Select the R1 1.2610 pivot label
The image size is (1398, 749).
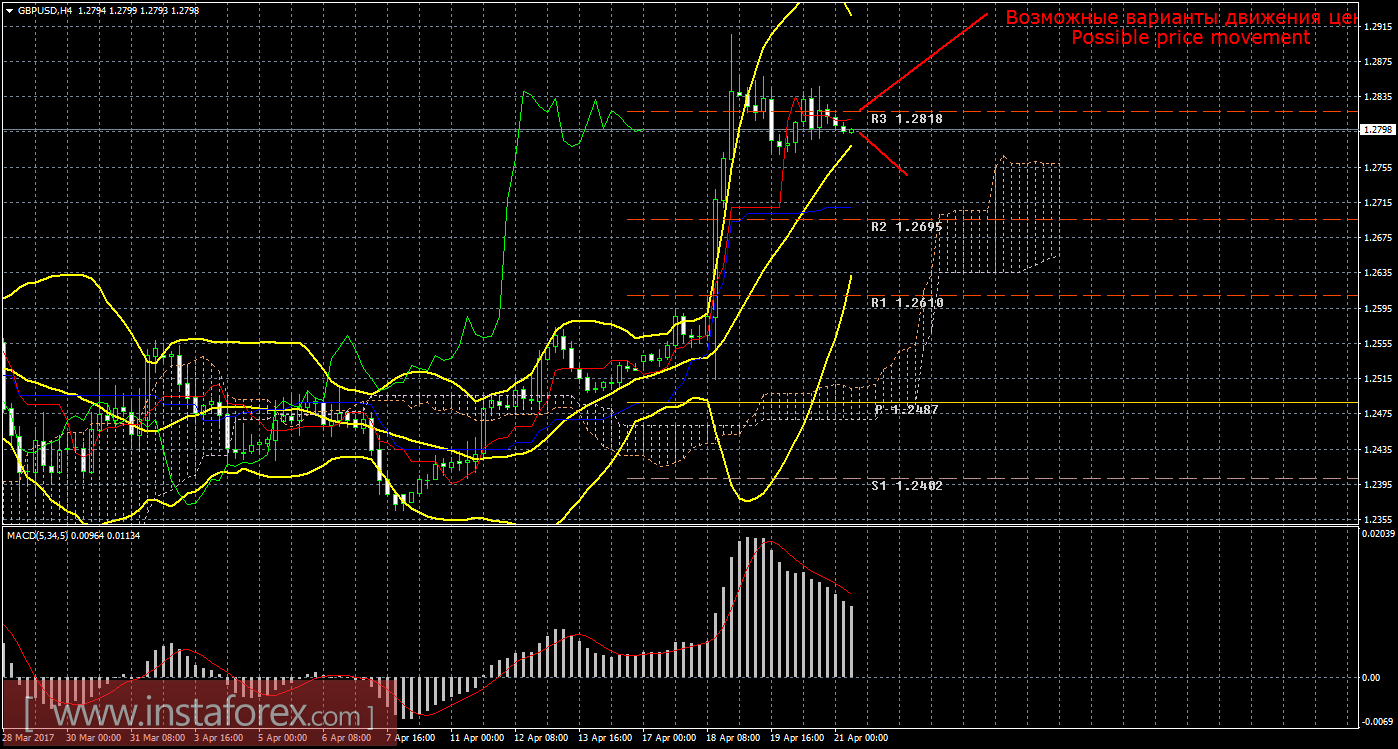(907, 302)
